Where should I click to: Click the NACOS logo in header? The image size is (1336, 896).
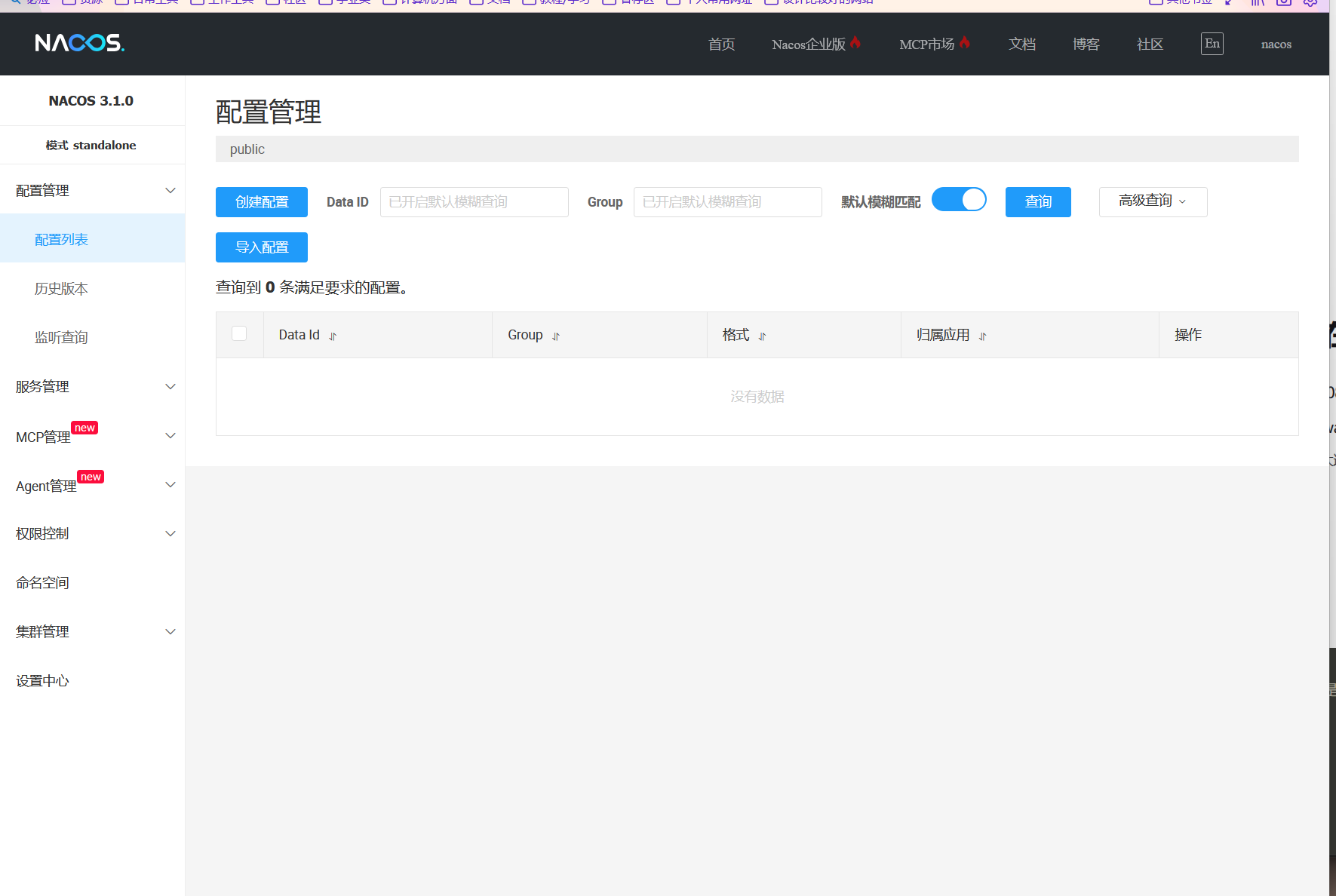coord(79,43)
